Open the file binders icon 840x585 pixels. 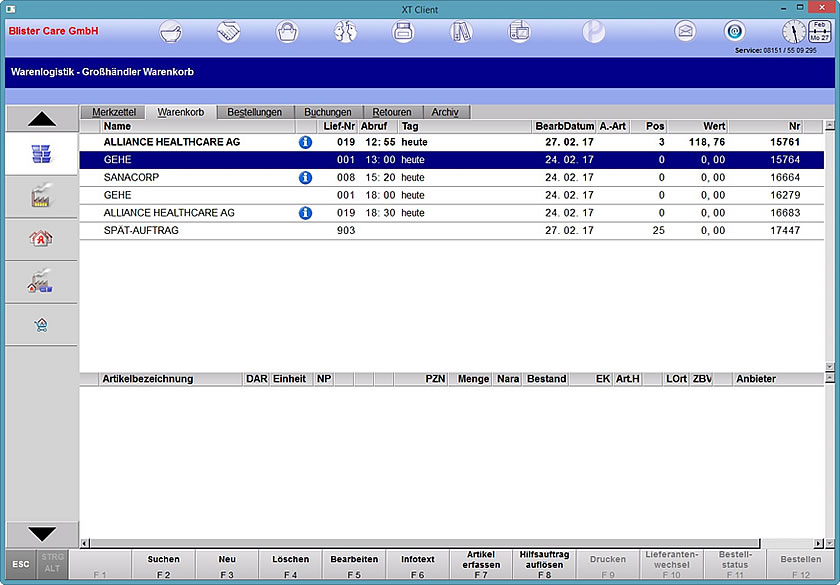tap(461, 32)
